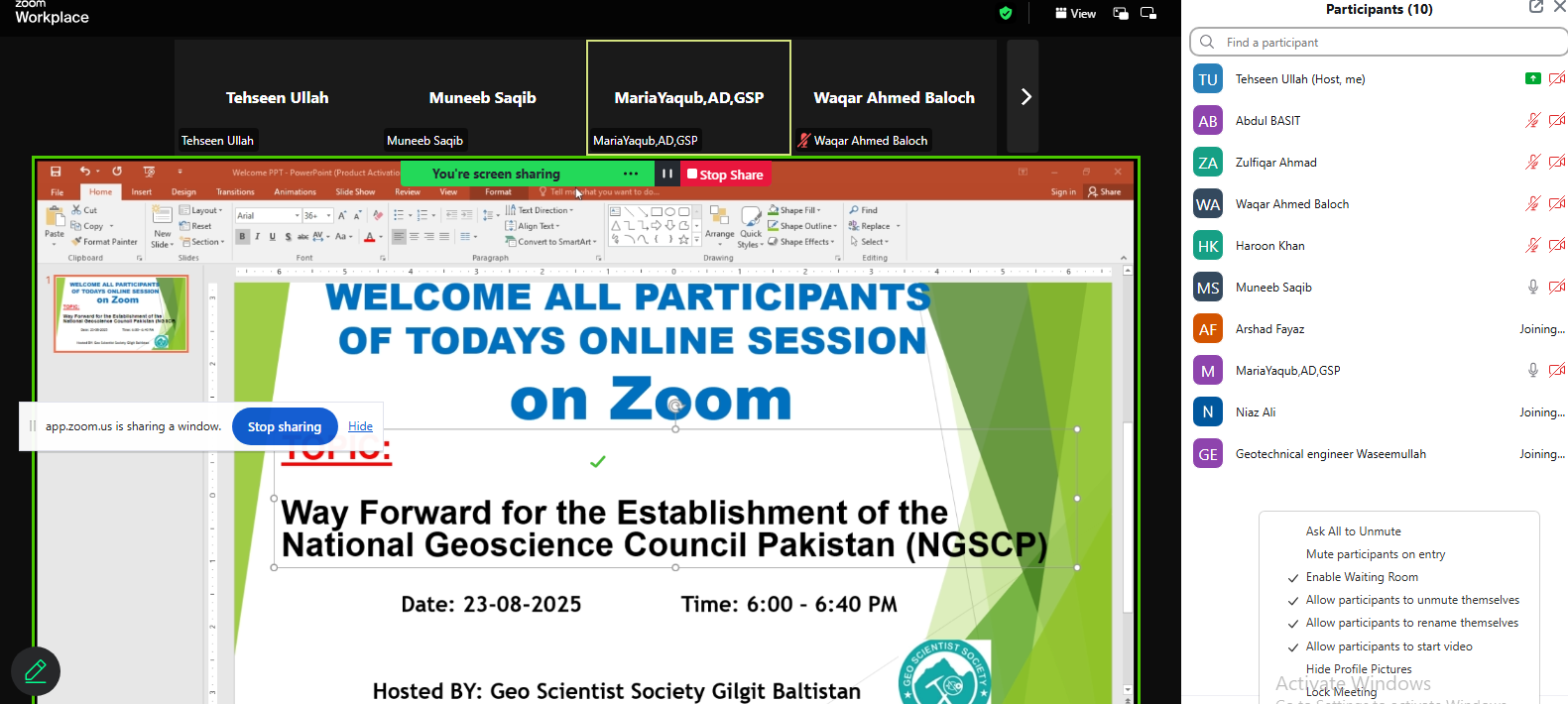Click the blue Stop sharing button
1568x704 pixels.
[x=285, y=426]
